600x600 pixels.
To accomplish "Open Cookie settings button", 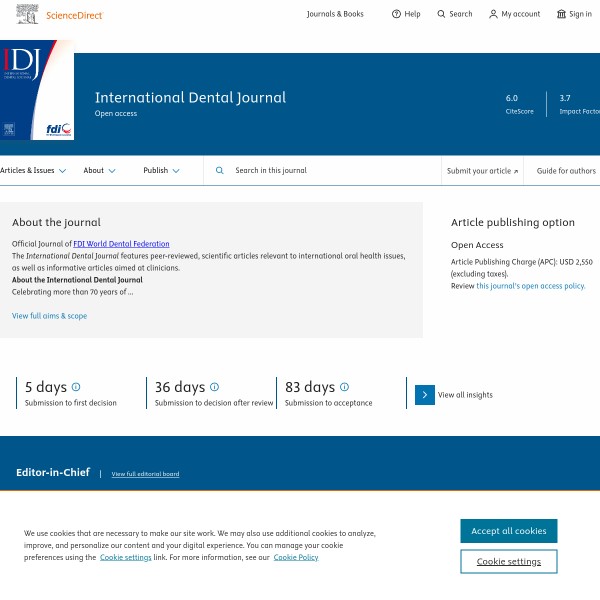I will (x=508, y=562).
